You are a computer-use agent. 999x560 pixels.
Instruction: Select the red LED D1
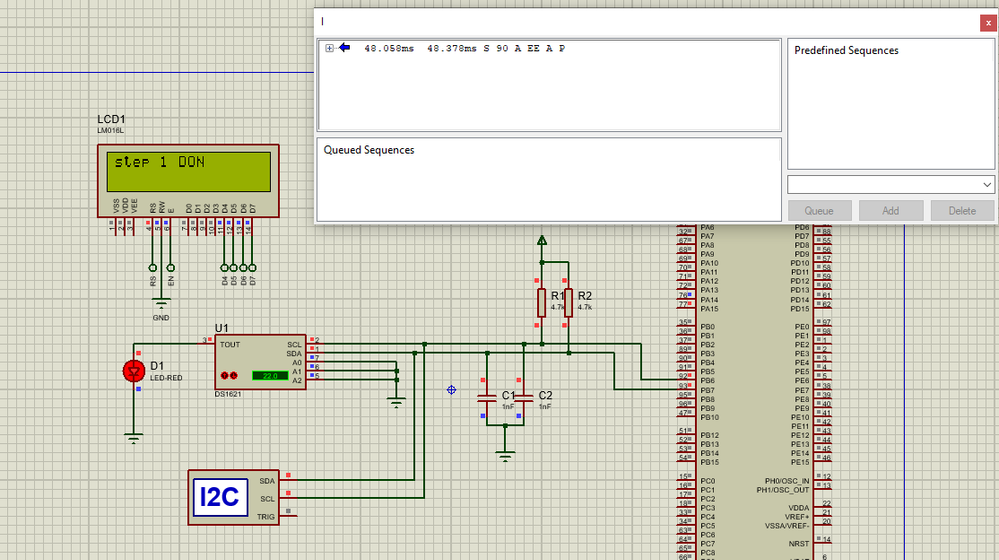[134, 371]
